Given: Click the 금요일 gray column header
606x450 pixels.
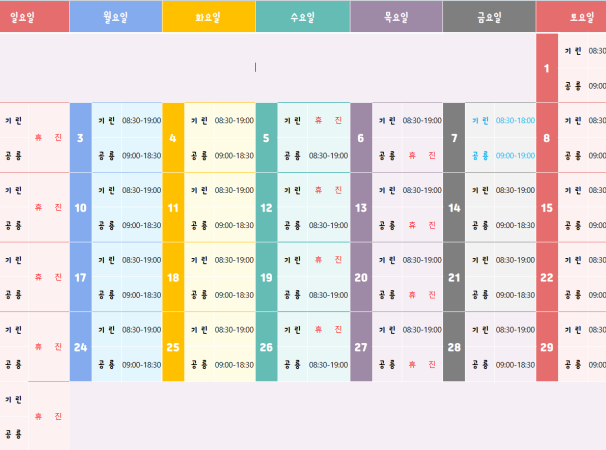Looking at the screenshot, I should (489, 17).
